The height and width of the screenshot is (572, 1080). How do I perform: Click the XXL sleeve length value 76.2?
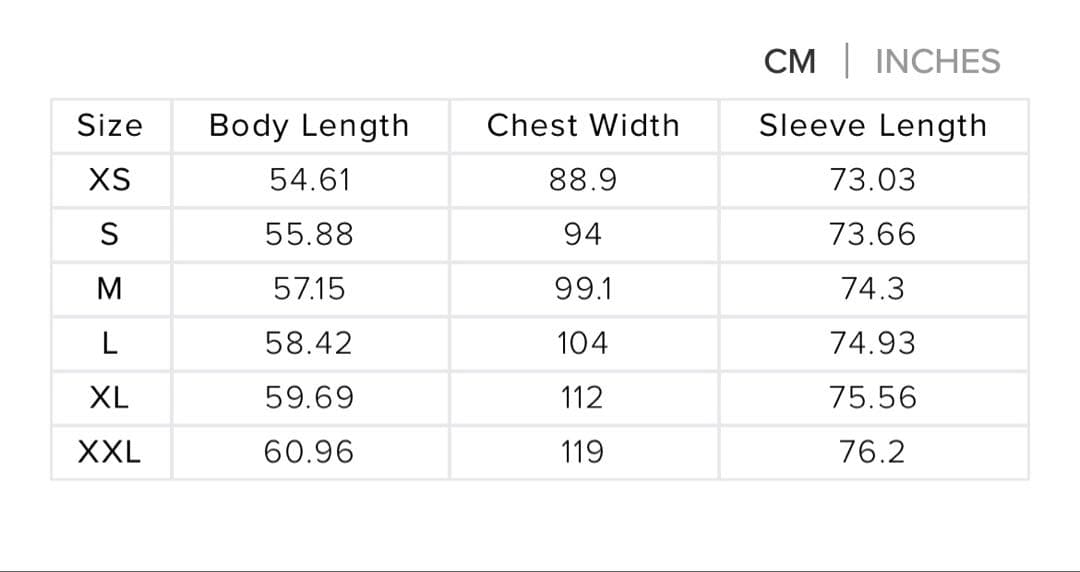click(x=872, y=453)
